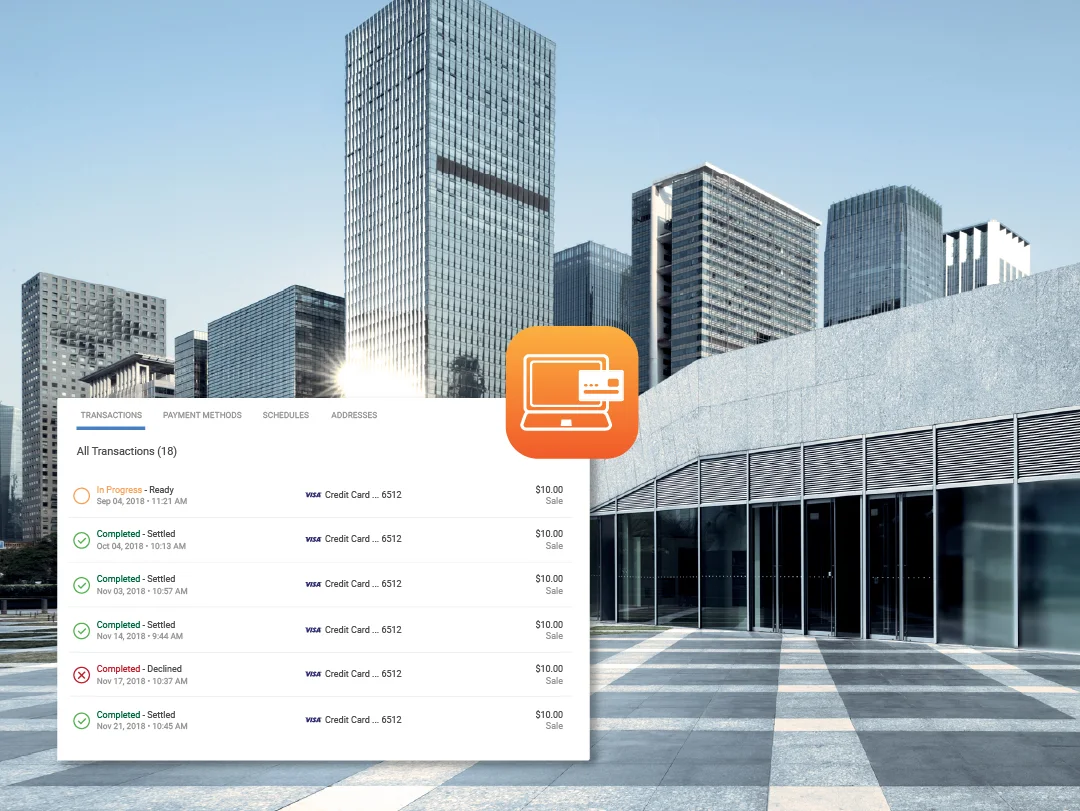
Task: Click the green checkmark on the Nov 14 transaction
Action: point(84,629)
